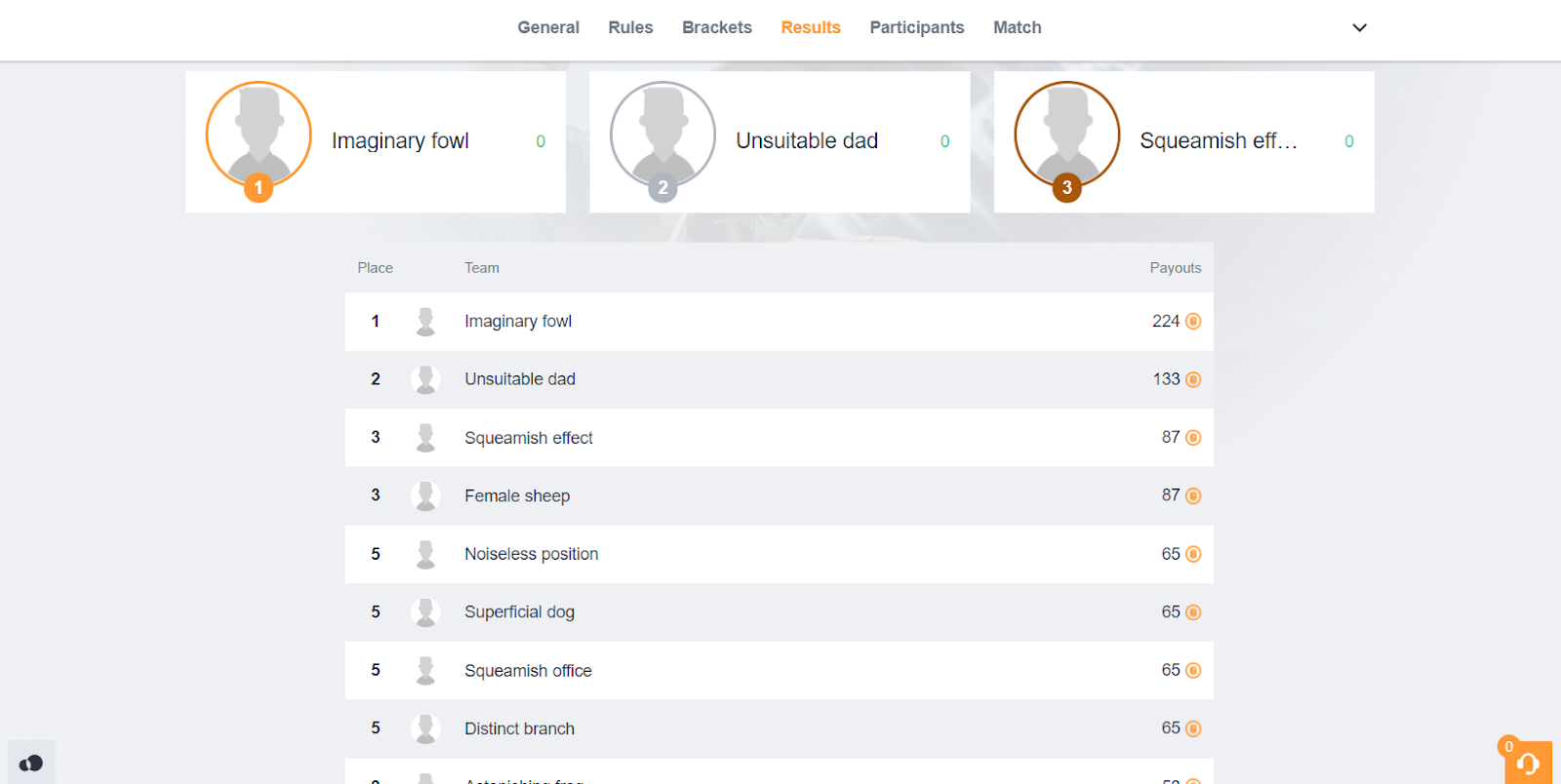The image size is (1561, 784).
Task: Click the dark mode toggle icon
Action: coord(31,763)
